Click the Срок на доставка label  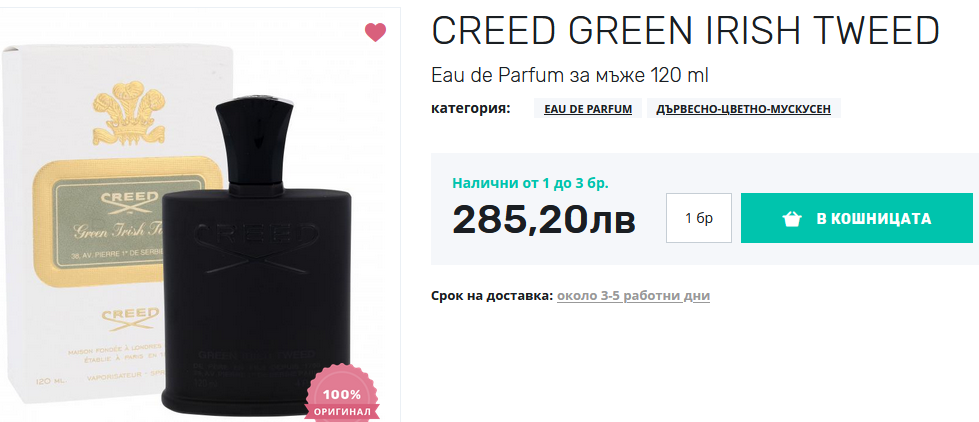pos(492,295)
